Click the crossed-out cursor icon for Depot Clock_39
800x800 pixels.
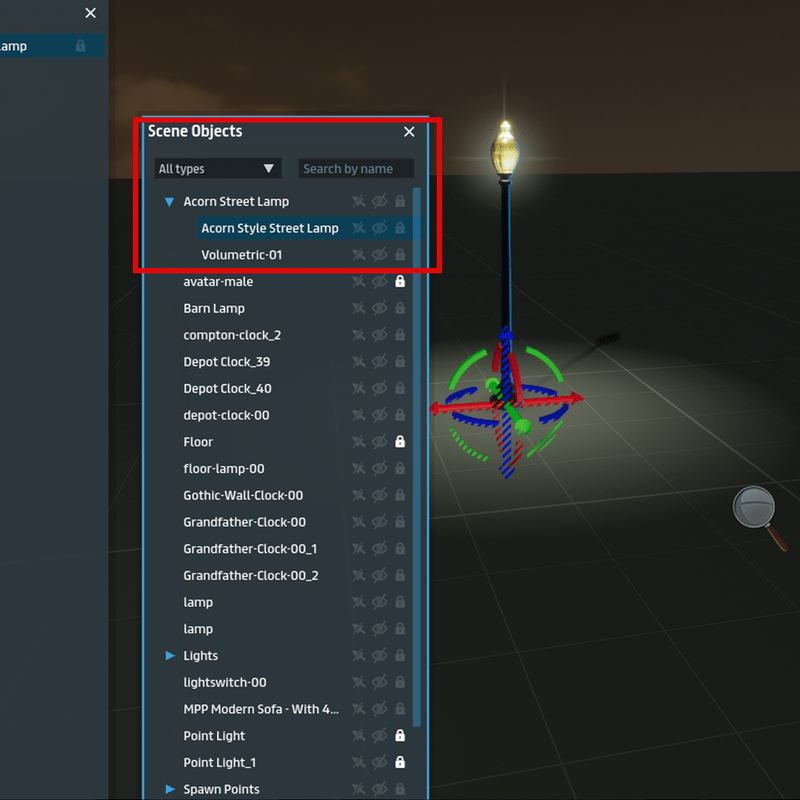coord(358,362)
